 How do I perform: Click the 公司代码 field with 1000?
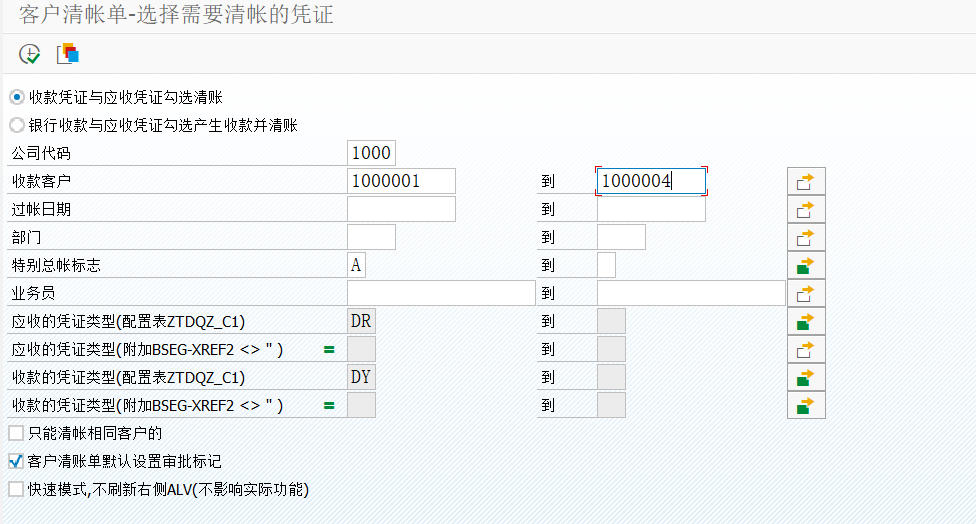371,153
